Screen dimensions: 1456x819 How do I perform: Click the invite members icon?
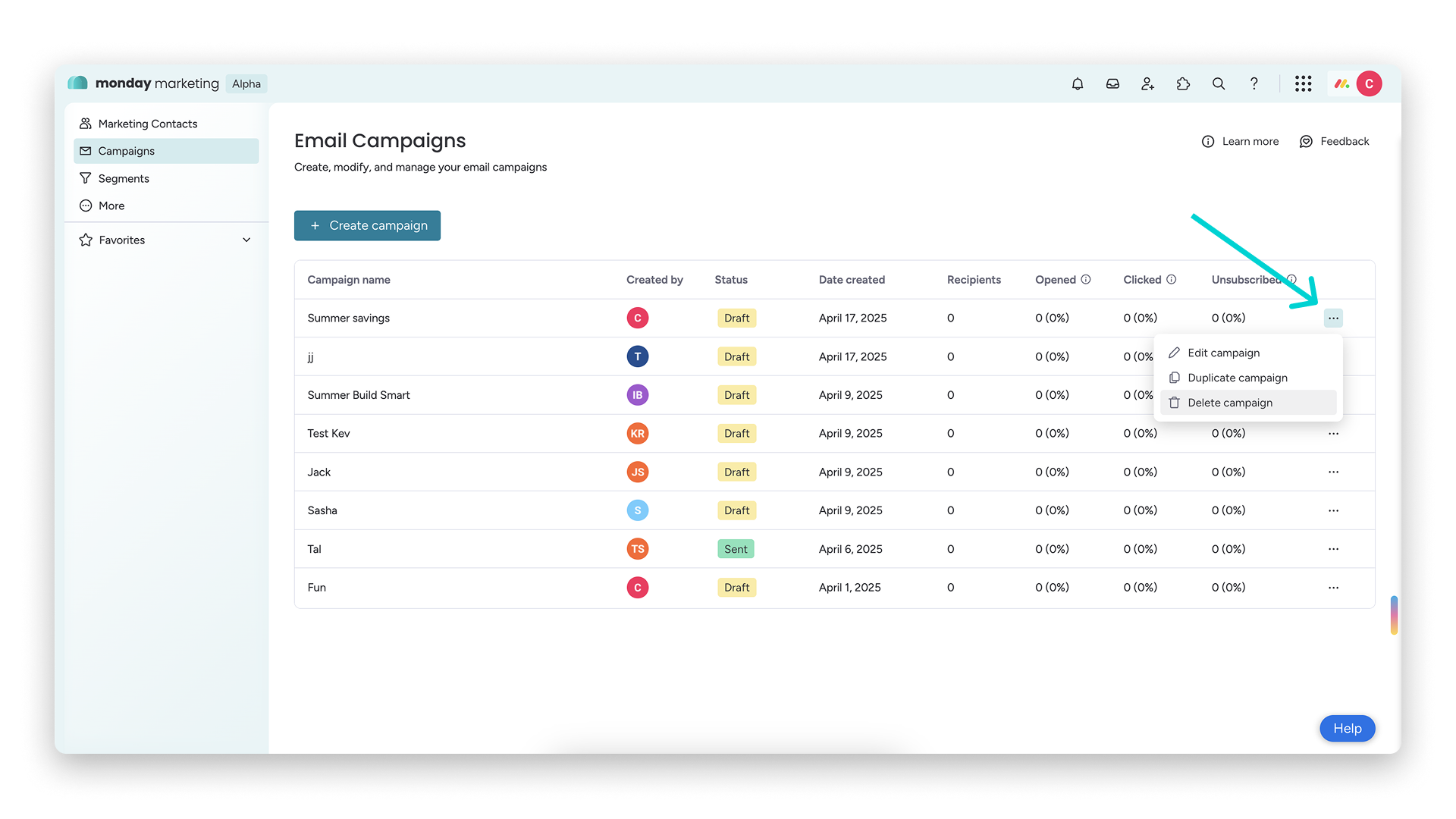coord(1147,83)
